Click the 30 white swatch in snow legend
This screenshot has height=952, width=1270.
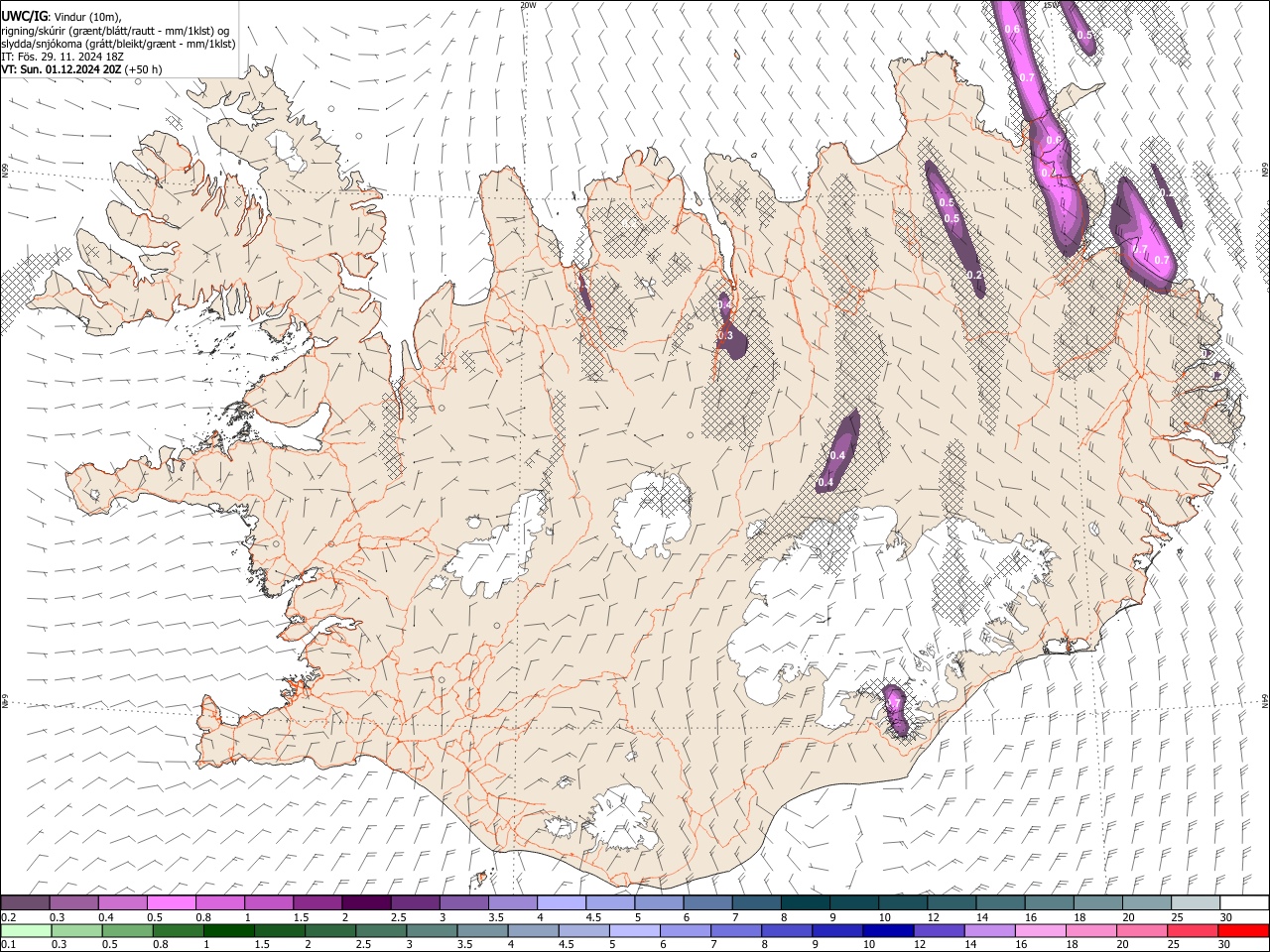click(x=1243, y=902)
